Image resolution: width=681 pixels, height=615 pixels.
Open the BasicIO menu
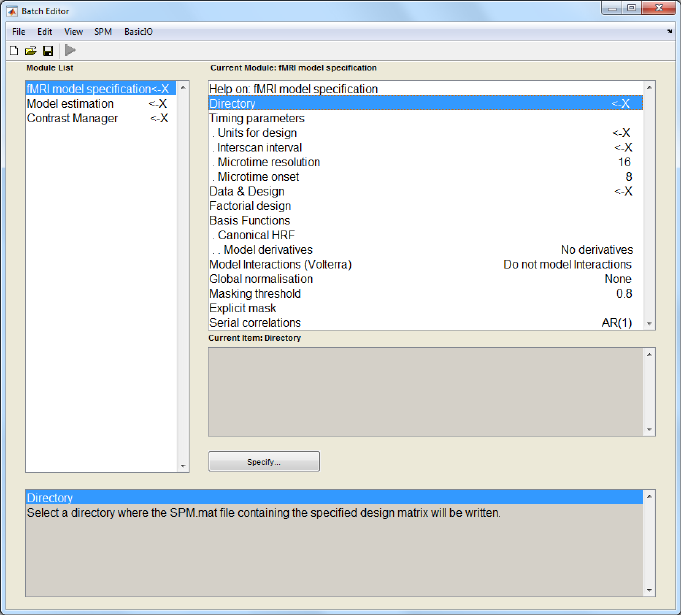pyautogui.click(x=138, y=32)
